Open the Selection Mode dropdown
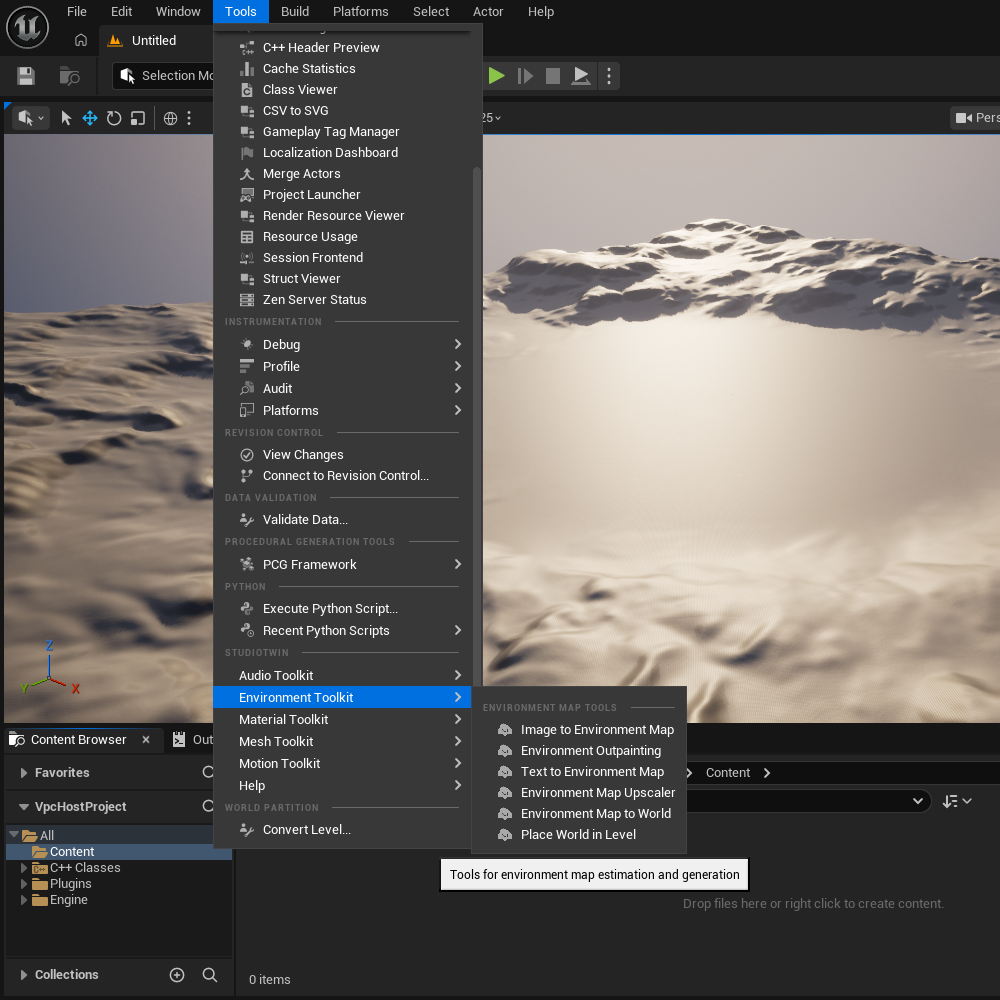 pos(163,75)
